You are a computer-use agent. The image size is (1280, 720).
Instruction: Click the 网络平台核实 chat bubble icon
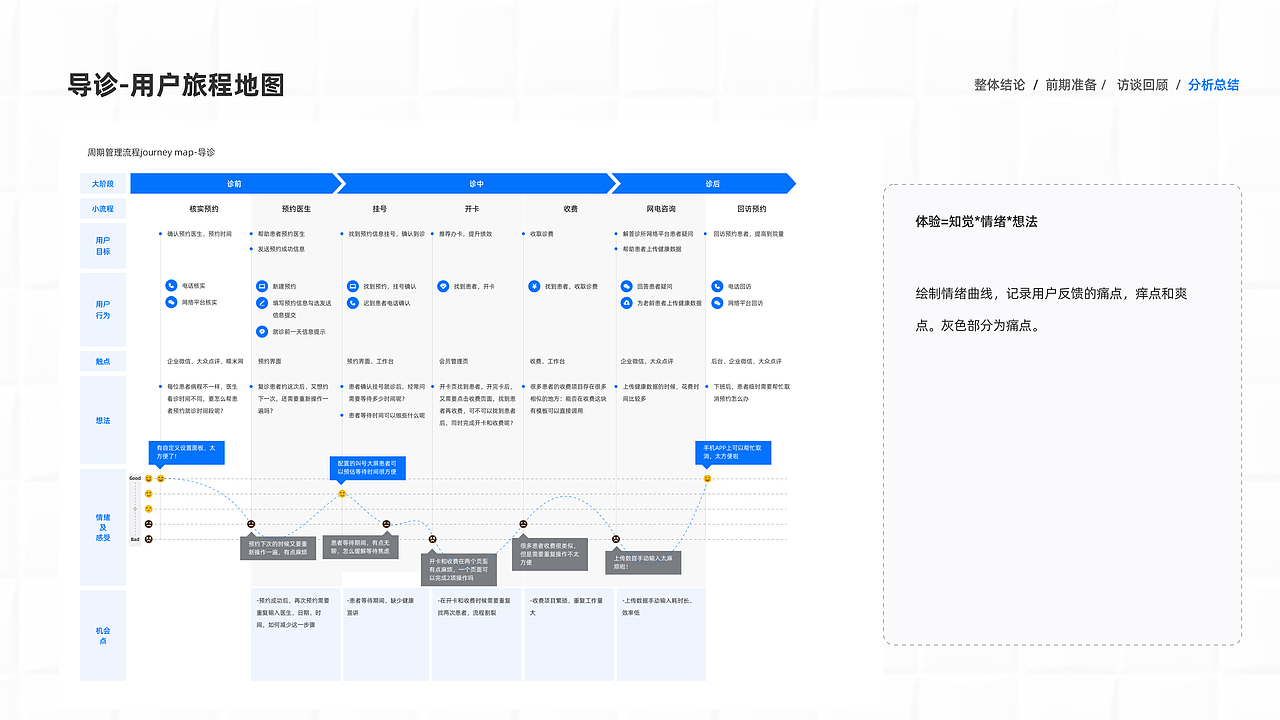coord(171,302)
